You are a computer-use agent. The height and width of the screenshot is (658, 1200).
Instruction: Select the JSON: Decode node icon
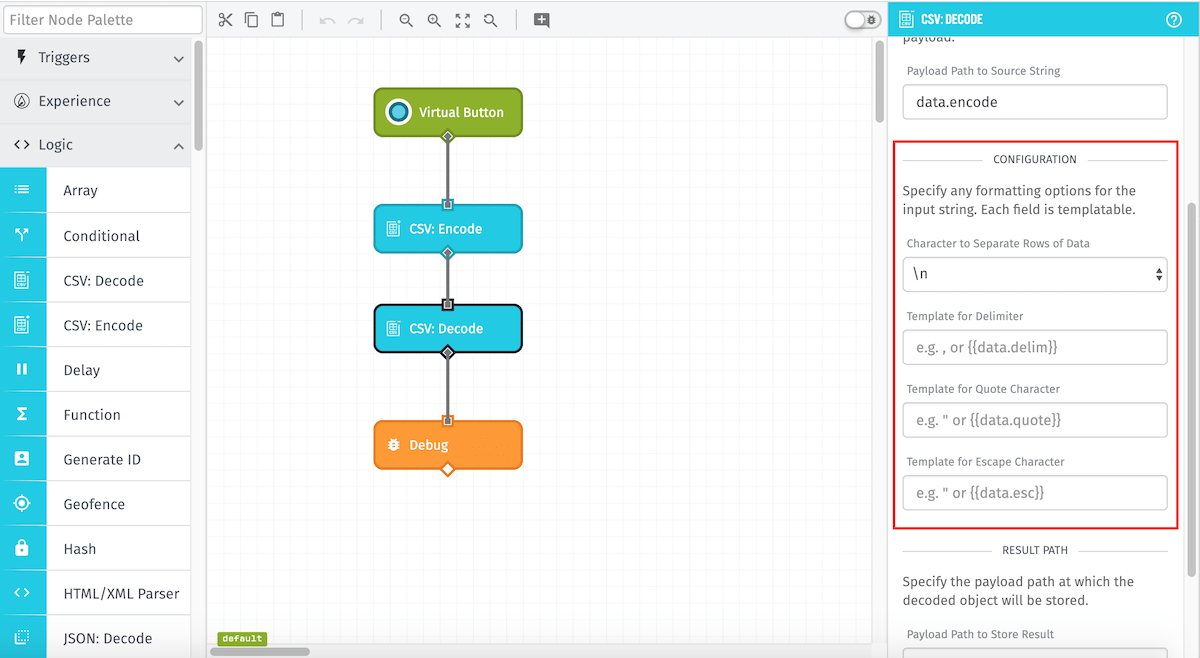[23, 637]
